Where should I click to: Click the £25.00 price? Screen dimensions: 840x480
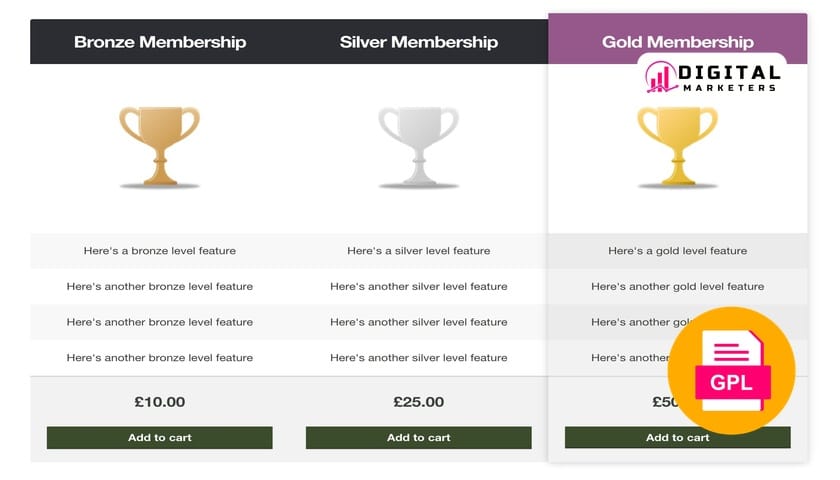[418, 402]
